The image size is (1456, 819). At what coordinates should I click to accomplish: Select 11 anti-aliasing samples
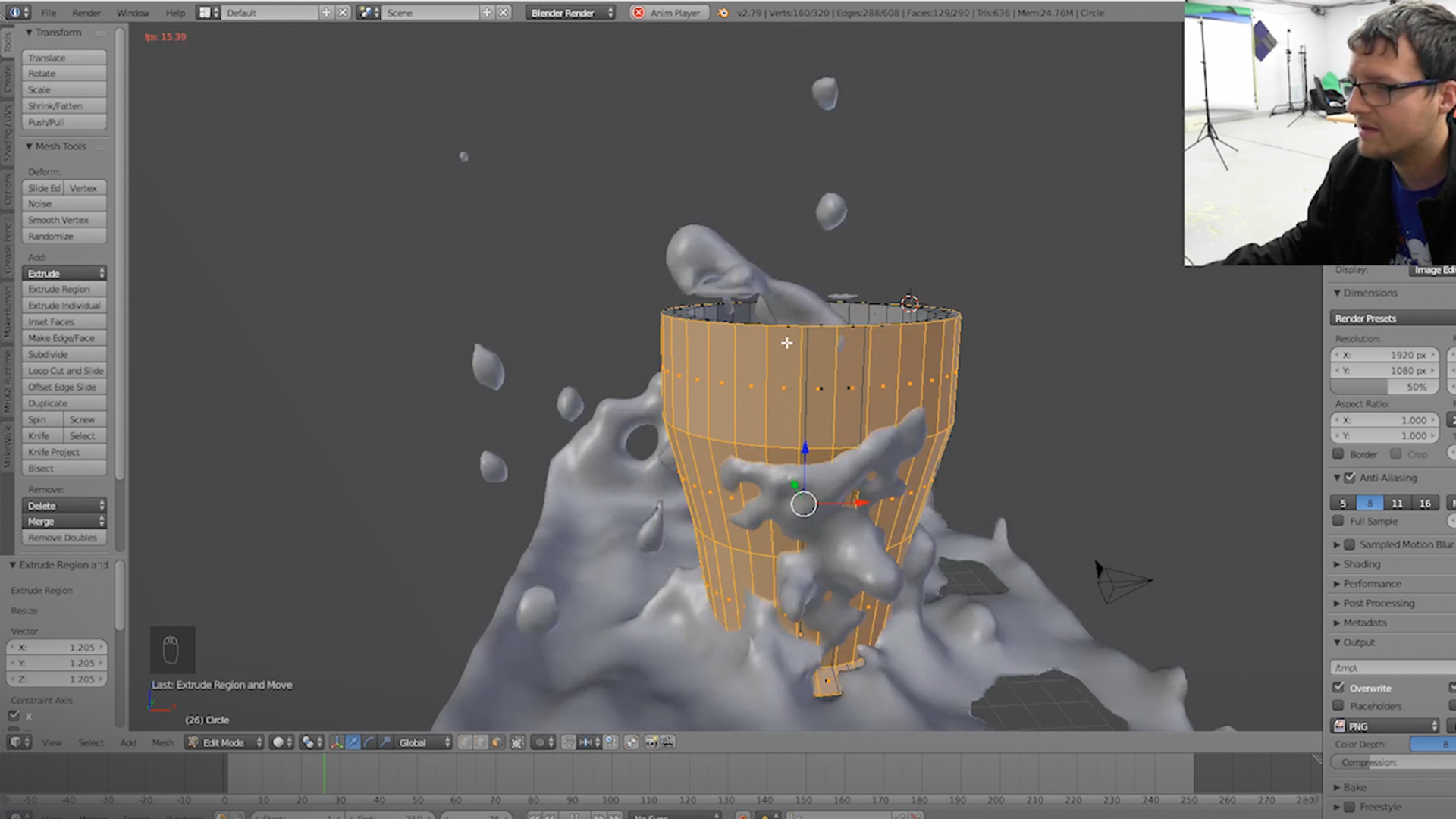1397,504
